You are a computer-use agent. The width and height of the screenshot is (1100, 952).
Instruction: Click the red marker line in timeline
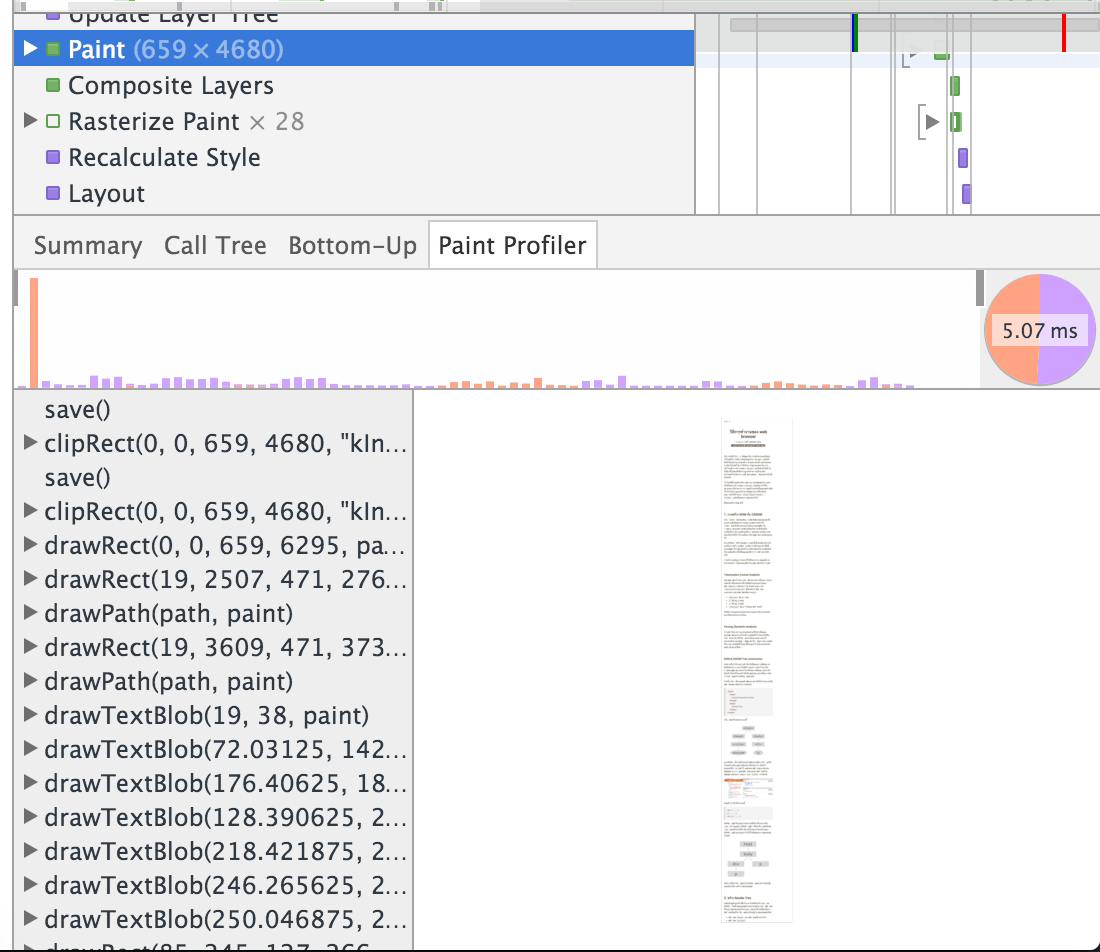click(x=1064, y=33)
